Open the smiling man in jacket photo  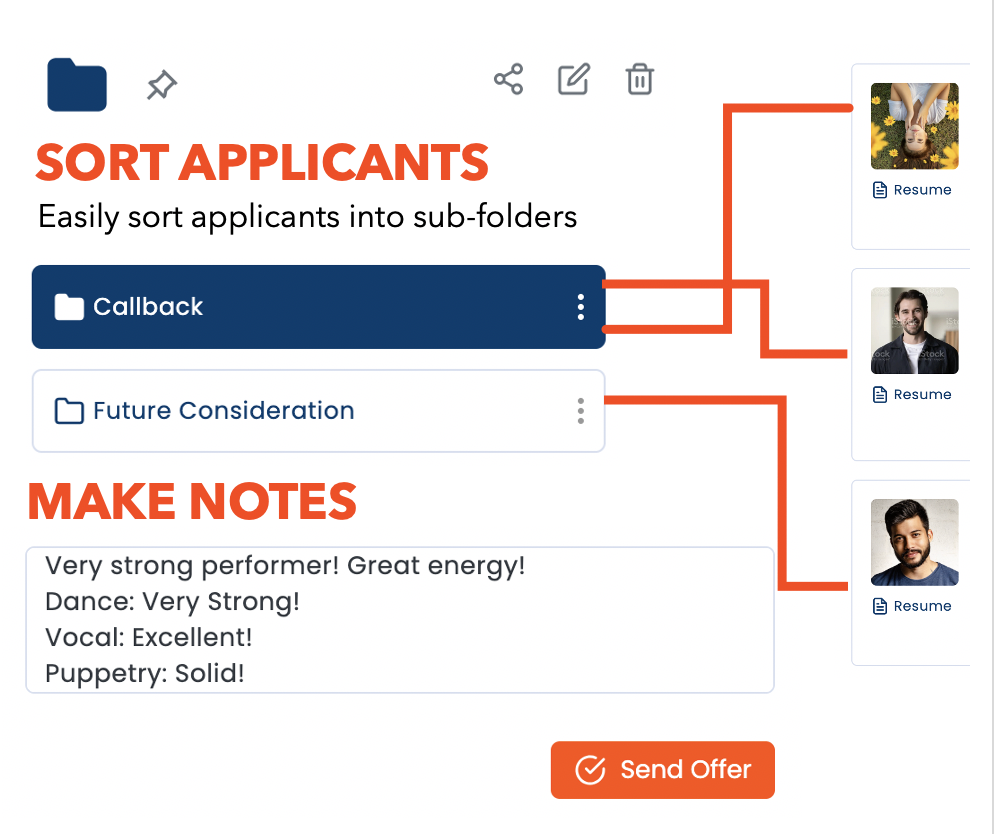914,331
